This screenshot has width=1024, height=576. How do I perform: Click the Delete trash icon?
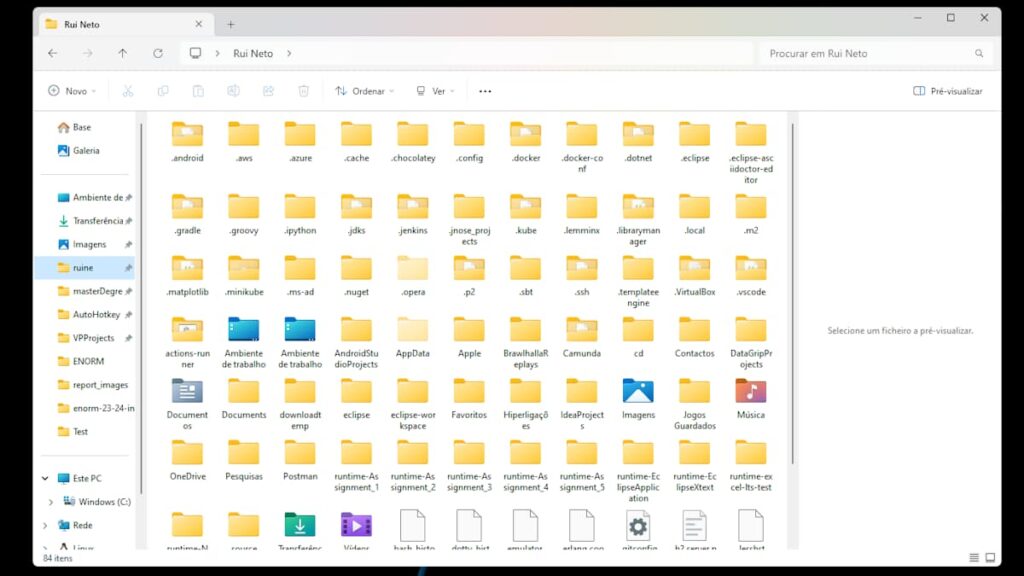tap(304, 91)
